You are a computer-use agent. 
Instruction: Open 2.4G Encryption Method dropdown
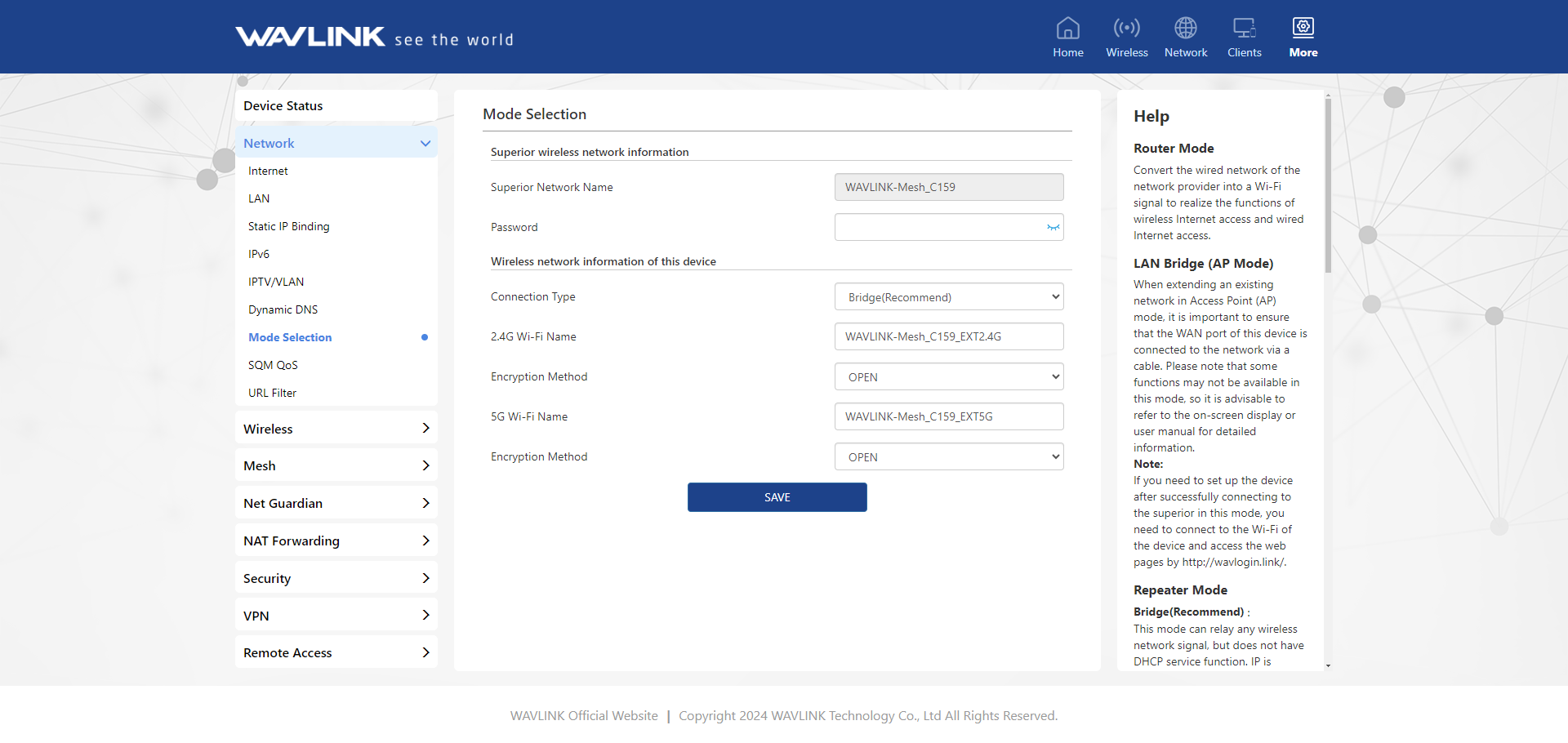(x=948, y=377)
